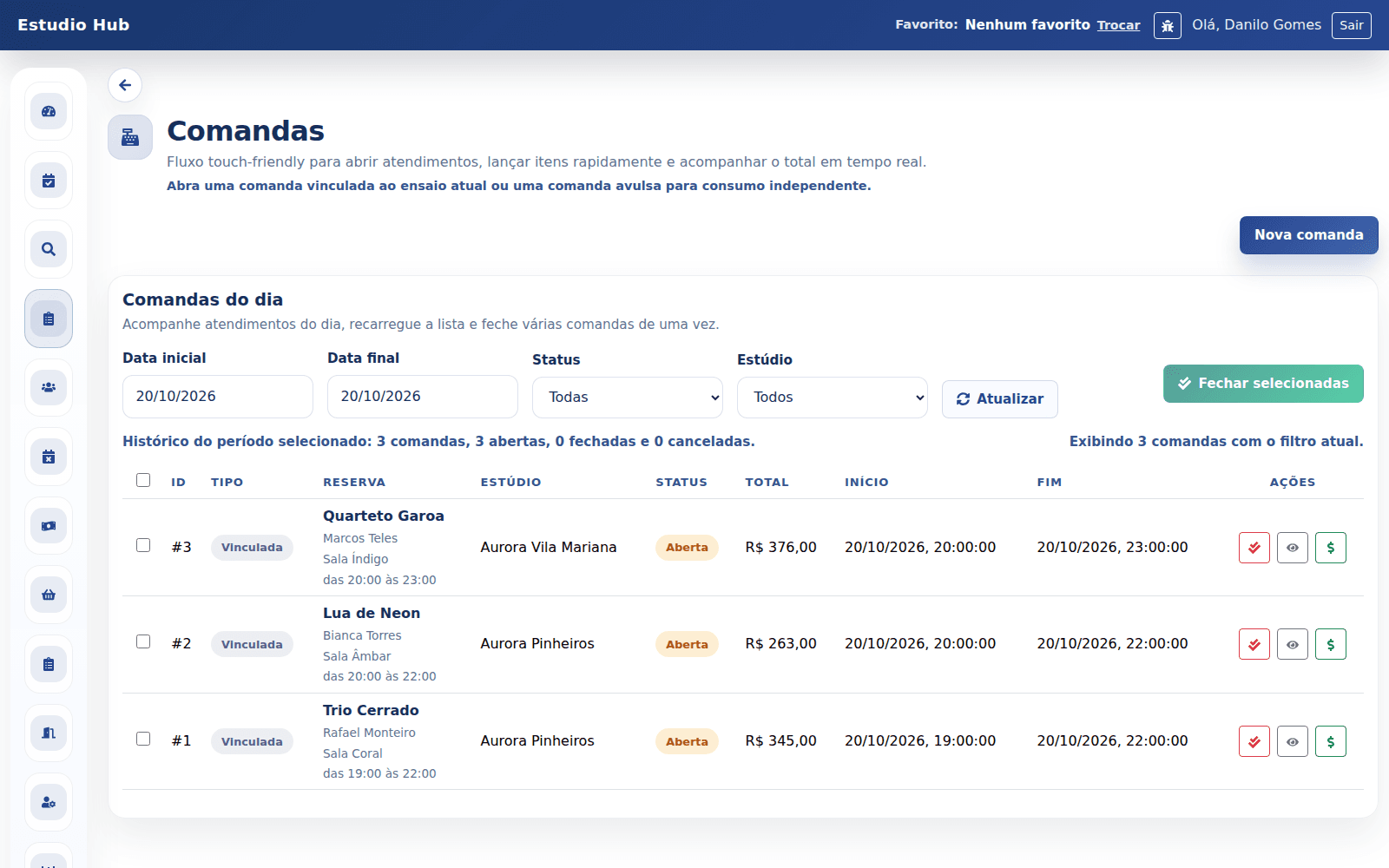
Task: Click the Vinculada tag of comanda #3
Action: [x=252, y=548]
